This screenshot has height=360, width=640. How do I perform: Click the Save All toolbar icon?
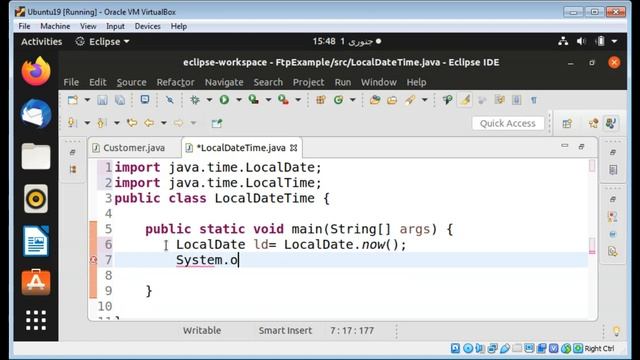pyautogui.click(x=120, y=100)
